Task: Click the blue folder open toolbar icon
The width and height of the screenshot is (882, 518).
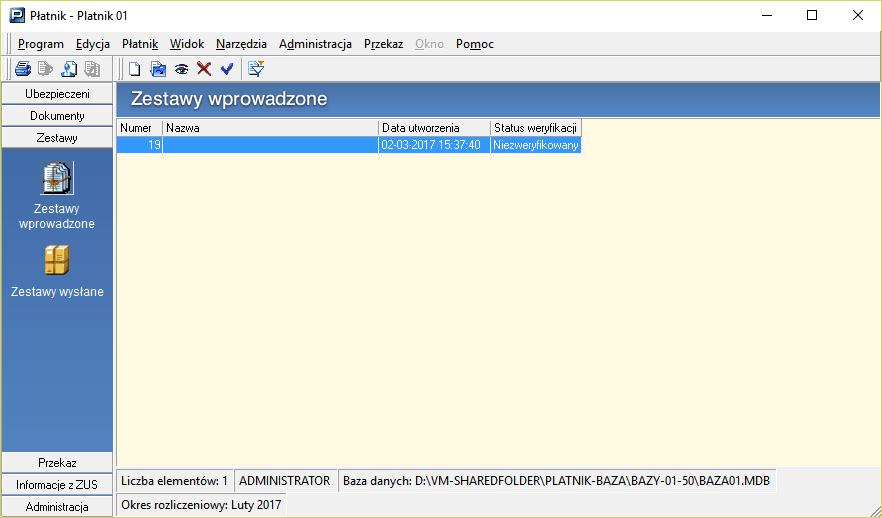Action: click(158, 69)
